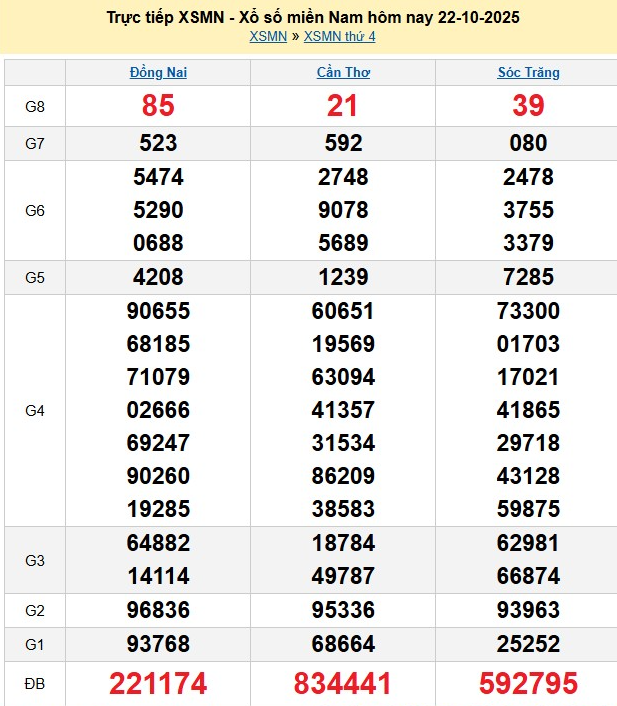This screenshot has width=617, height=706.
Task: Open the Cần Thơ province link
Action: [x=343, y=72]
